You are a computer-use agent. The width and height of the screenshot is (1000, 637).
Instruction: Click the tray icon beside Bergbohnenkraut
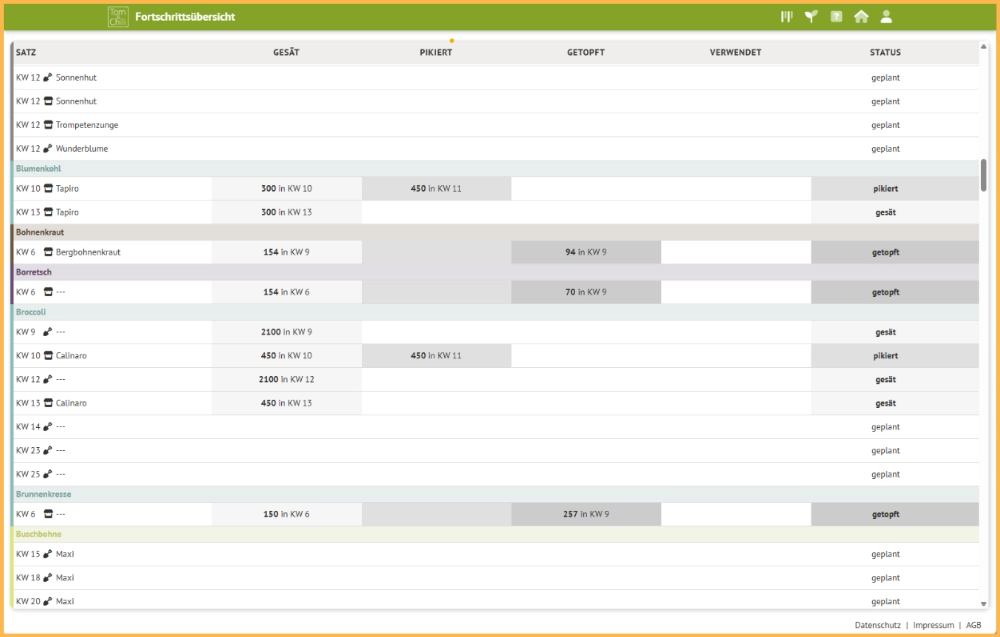click(48, 253)
